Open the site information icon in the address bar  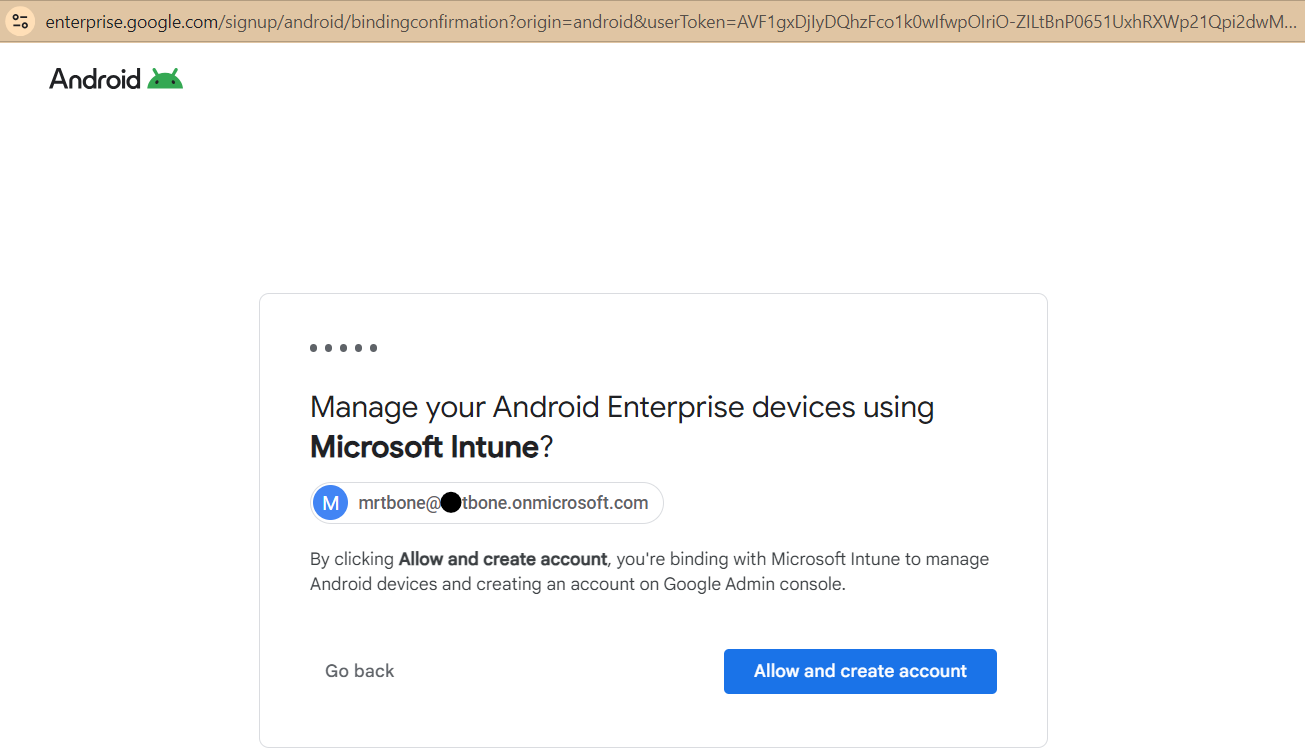tap(20, 20)
